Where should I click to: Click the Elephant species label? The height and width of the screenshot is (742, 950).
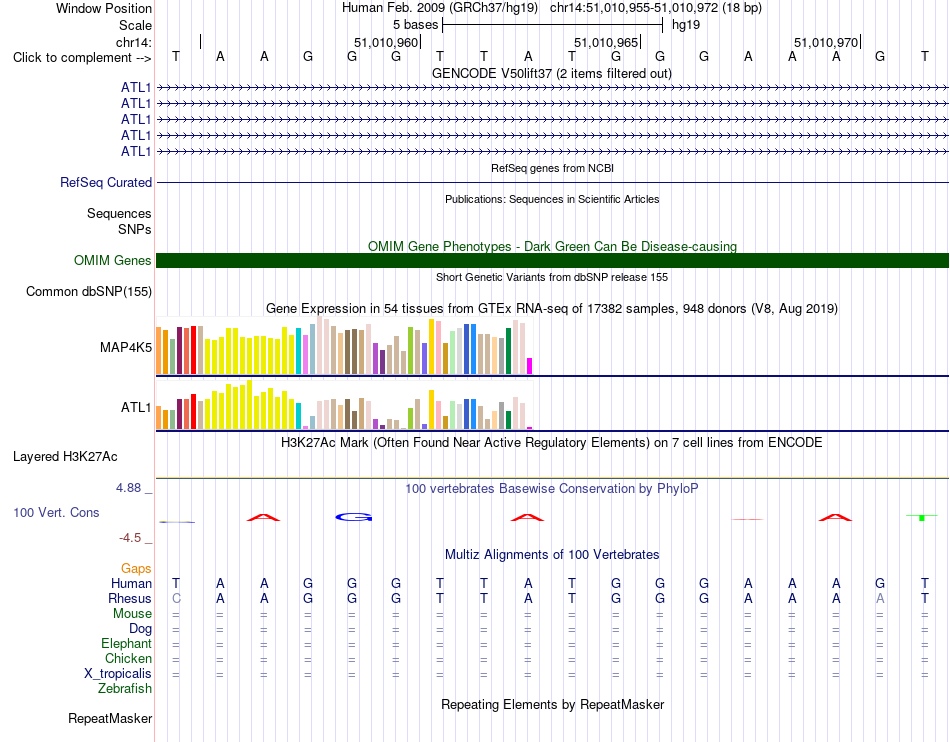click(126, 643)
